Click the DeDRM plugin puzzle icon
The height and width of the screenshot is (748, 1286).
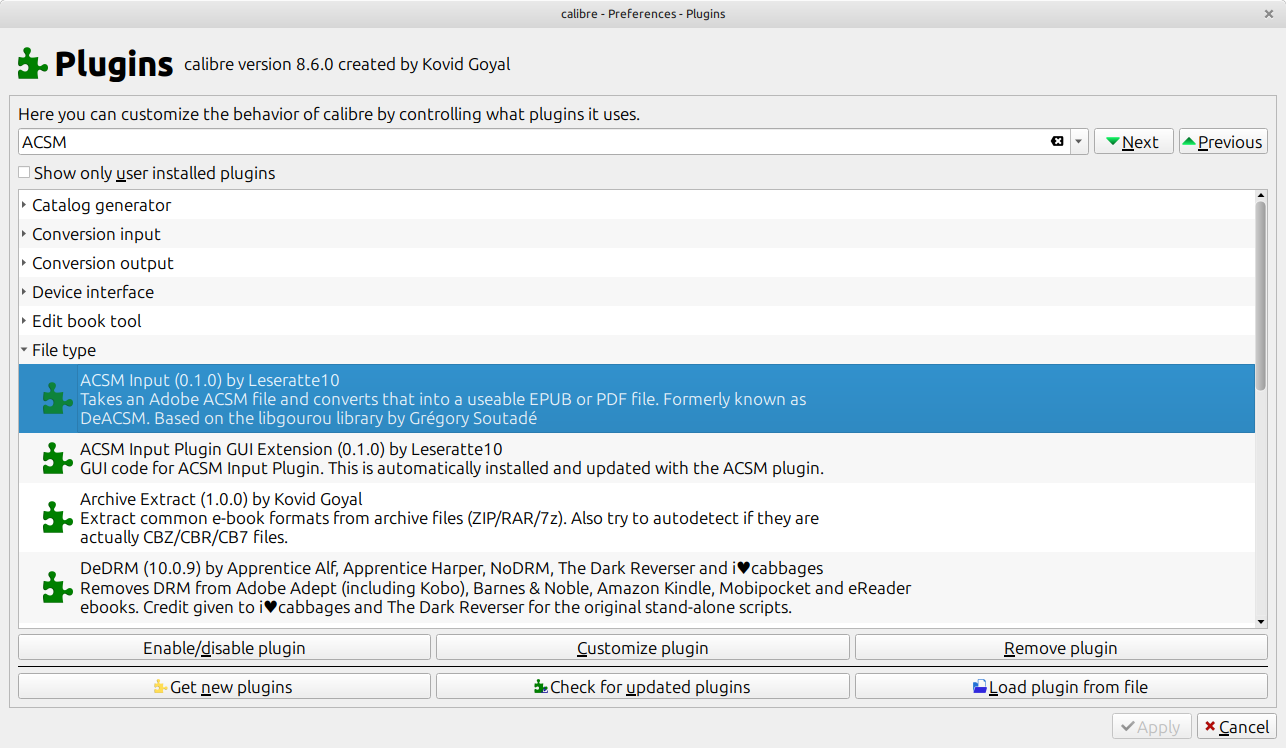pos(57,587)
